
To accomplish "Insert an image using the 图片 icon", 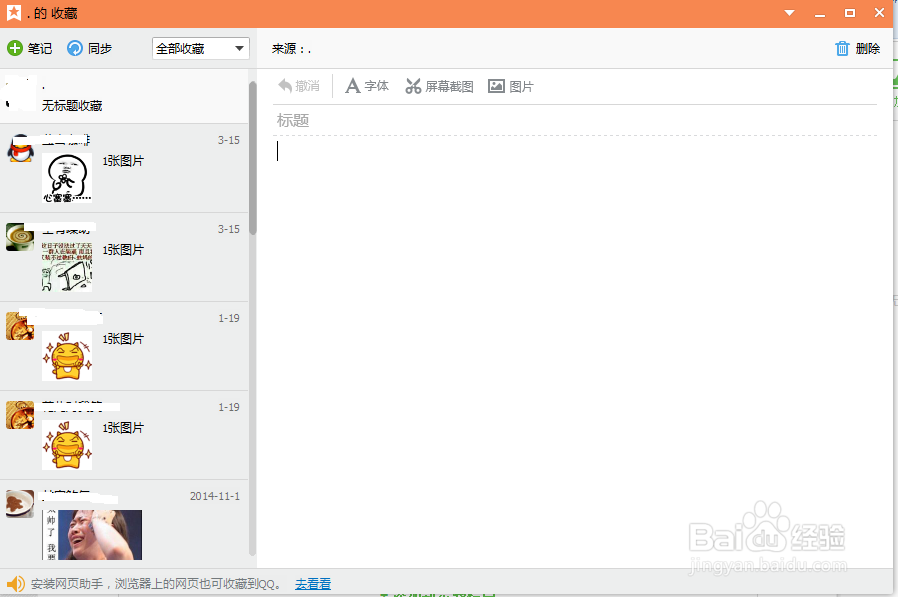I will (510, 86).
